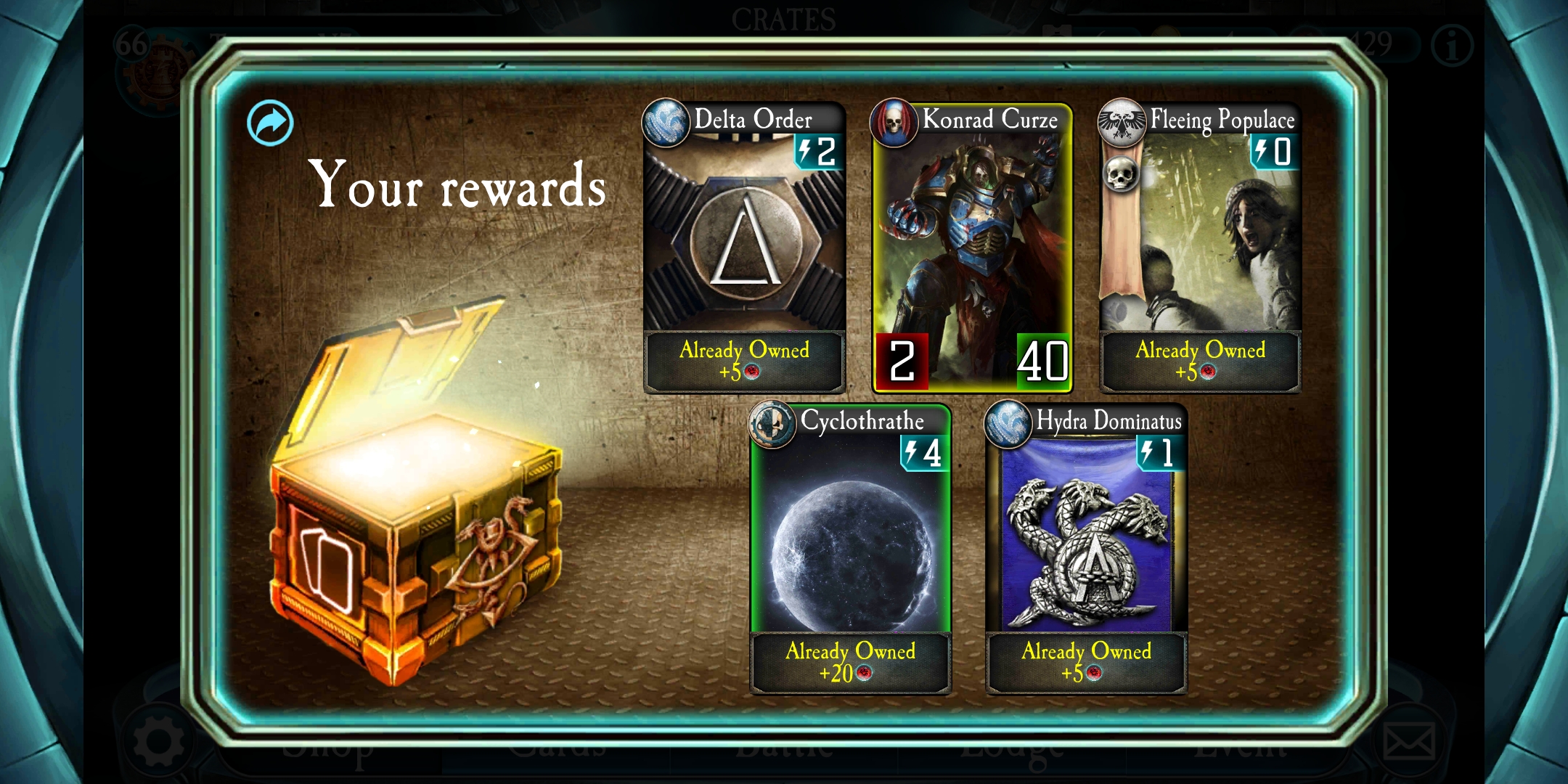This screenshot has height=784, width=1568.
Task: Select the Hydra Dominatus card artwork
Action: pyautogui.click(x=1086, y=534)
